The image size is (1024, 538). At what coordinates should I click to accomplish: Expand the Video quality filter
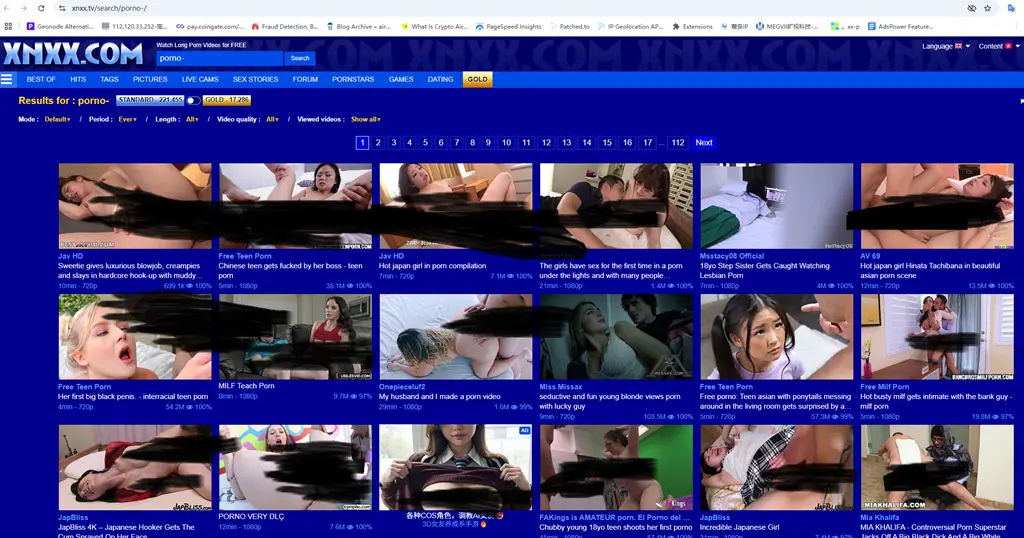272,119
